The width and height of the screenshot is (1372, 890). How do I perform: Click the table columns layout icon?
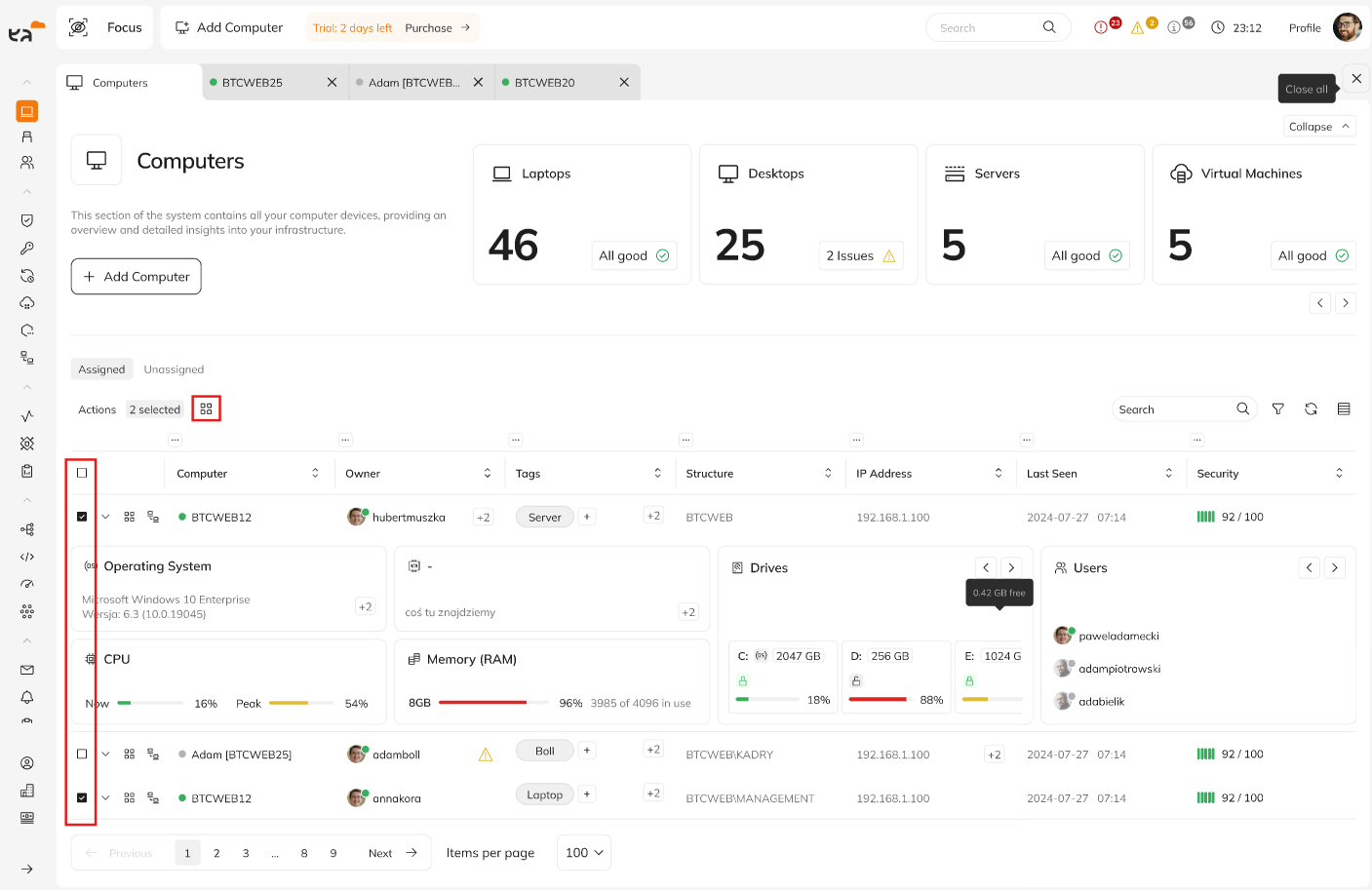pos(1344,409)
